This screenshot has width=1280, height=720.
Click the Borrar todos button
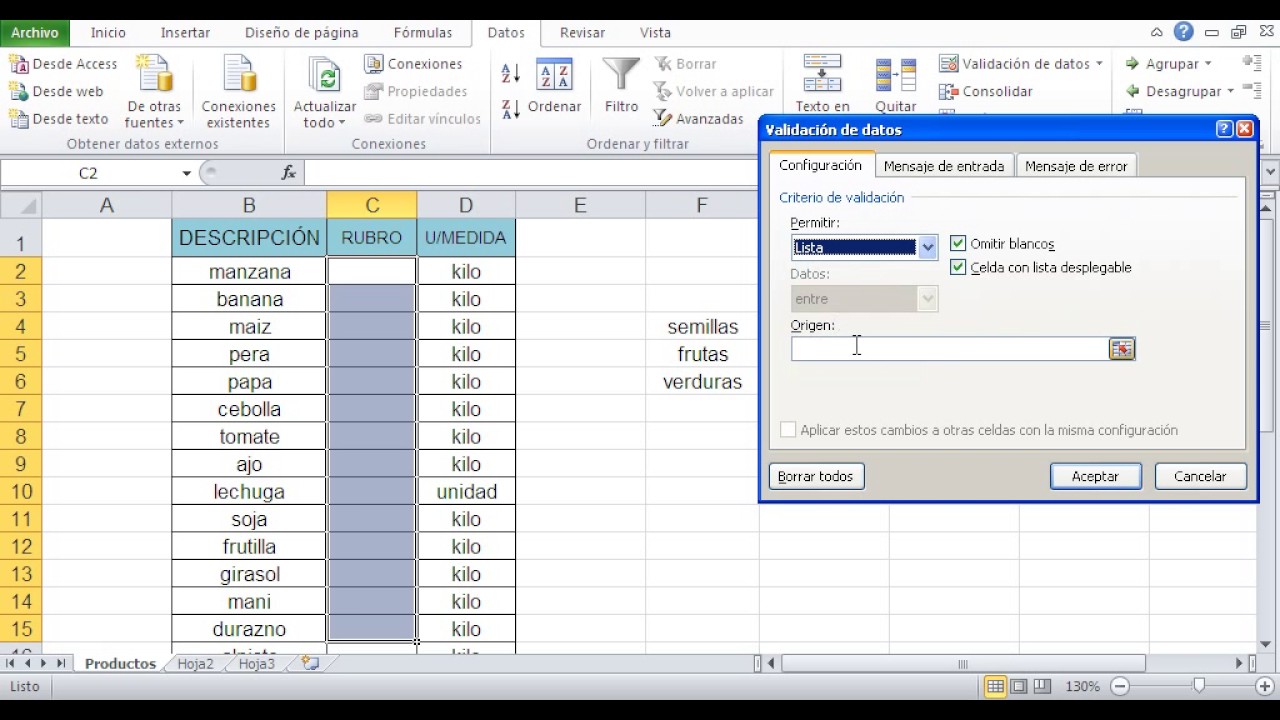[815, 476]
